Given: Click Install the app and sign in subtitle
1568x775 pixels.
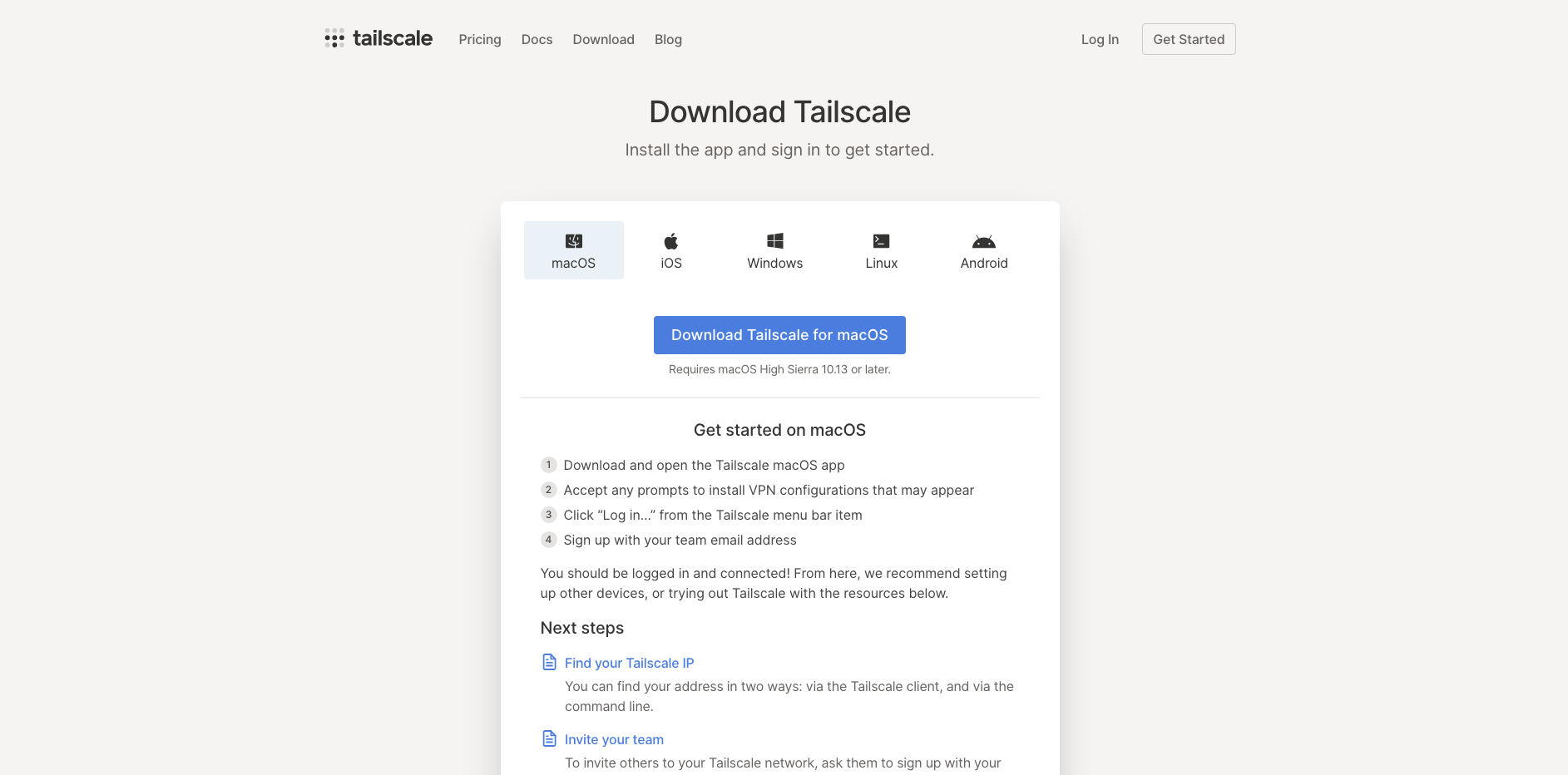Looking at the screenshot, I should [779, 150].
